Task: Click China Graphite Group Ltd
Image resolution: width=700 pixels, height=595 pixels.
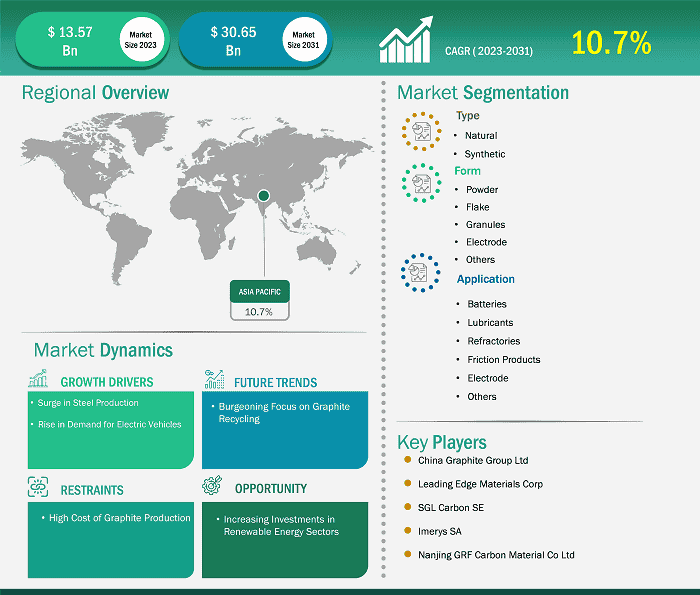Action: [x=473, y=460]
